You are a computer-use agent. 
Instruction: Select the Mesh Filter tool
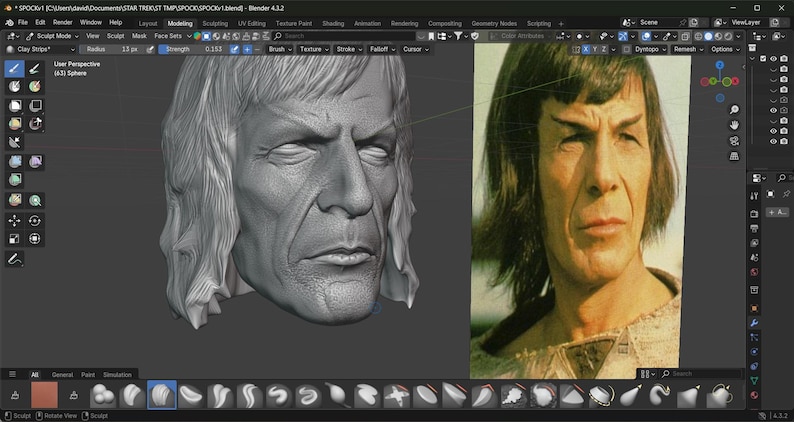click(x=14, y=162)
